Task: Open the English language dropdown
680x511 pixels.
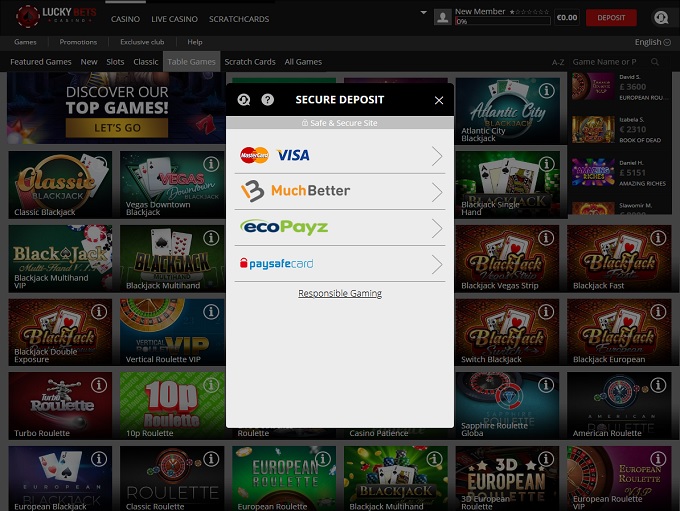Action: coord(652,42)
